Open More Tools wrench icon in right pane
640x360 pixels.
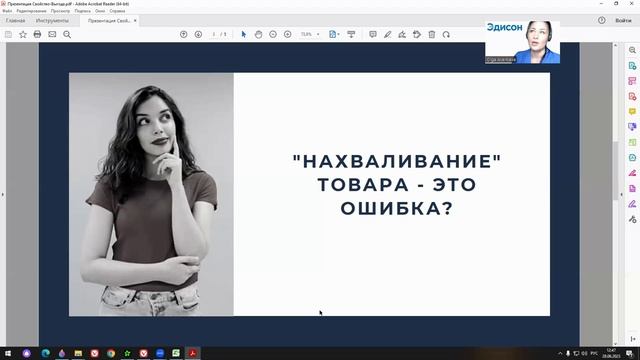(x=632, y=220)
